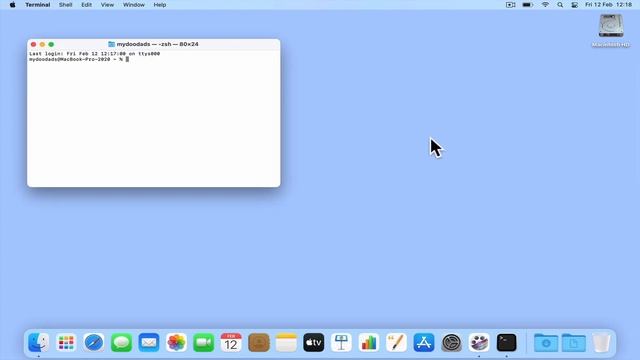Image resolution: width=640 pixels, height=360 pixels.
Task: Click the date and time Fri 12 Feb
Action: click(x=608, y=5)
